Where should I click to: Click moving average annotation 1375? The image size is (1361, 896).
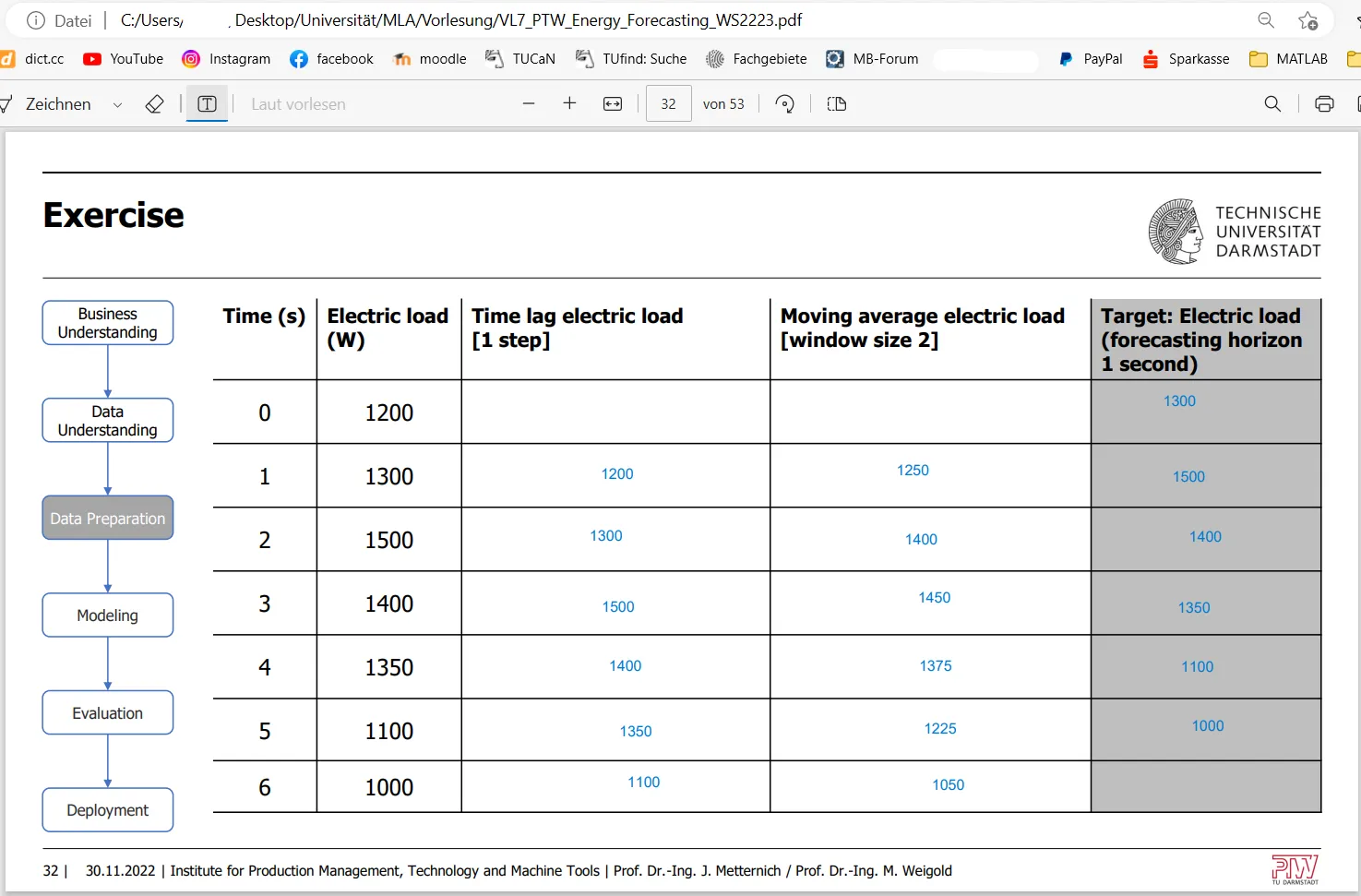pos(936,666)
